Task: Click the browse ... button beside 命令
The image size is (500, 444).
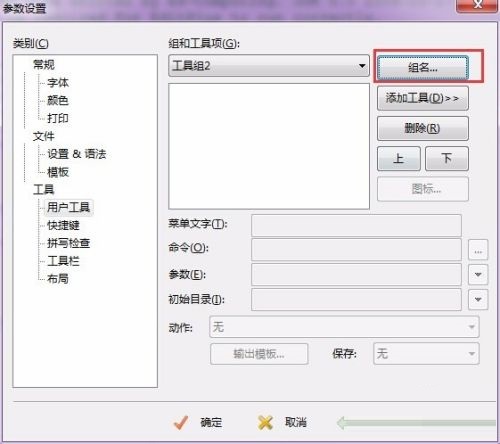Action: (478, 250)
